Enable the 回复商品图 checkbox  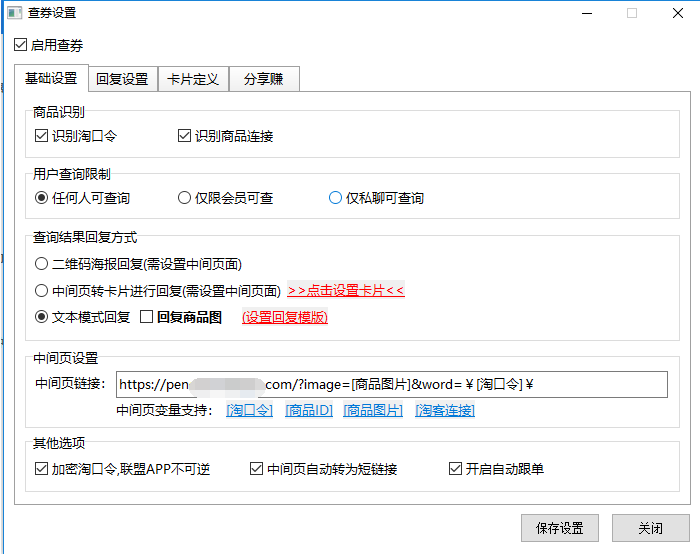147,317
